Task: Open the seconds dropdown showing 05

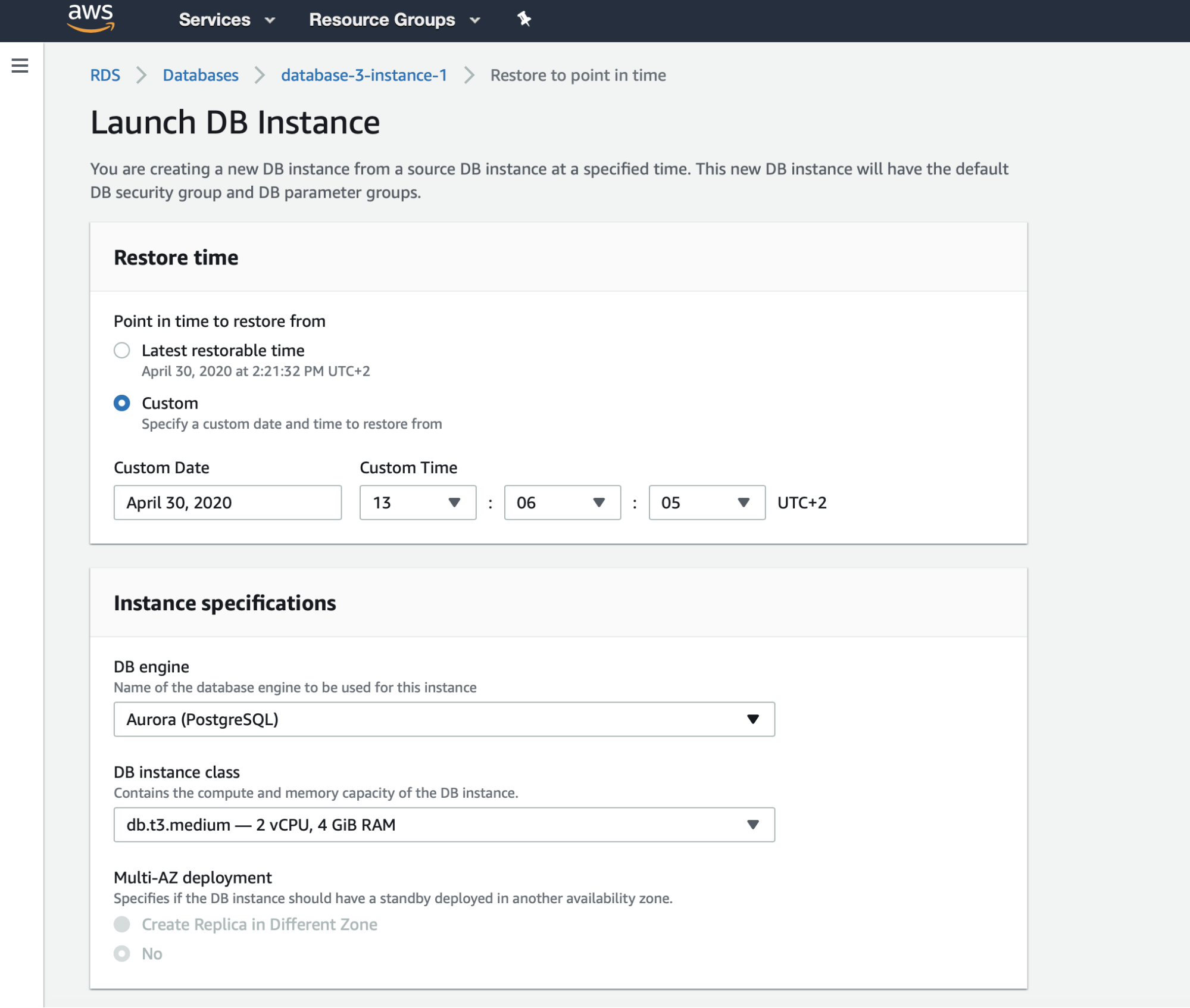Action: click(x=707, y=503)
